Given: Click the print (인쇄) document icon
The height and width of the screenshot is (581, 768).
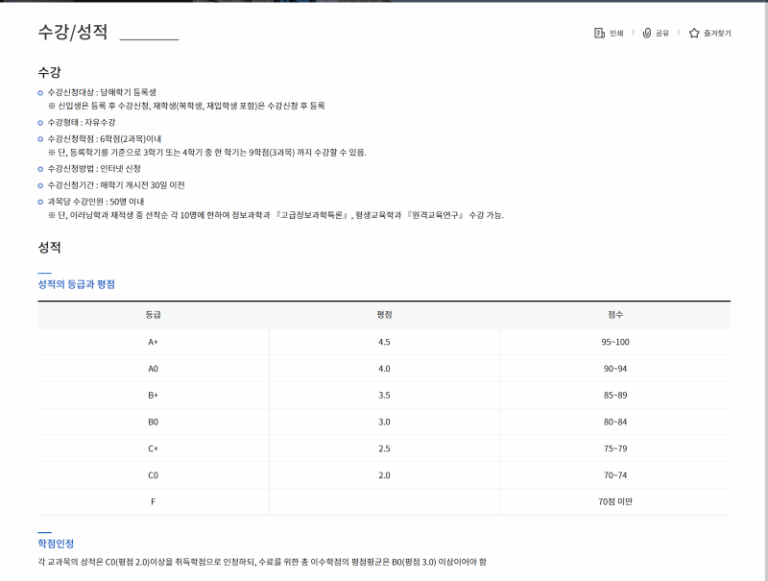Looking at the screenshot, I should [599, 33].
